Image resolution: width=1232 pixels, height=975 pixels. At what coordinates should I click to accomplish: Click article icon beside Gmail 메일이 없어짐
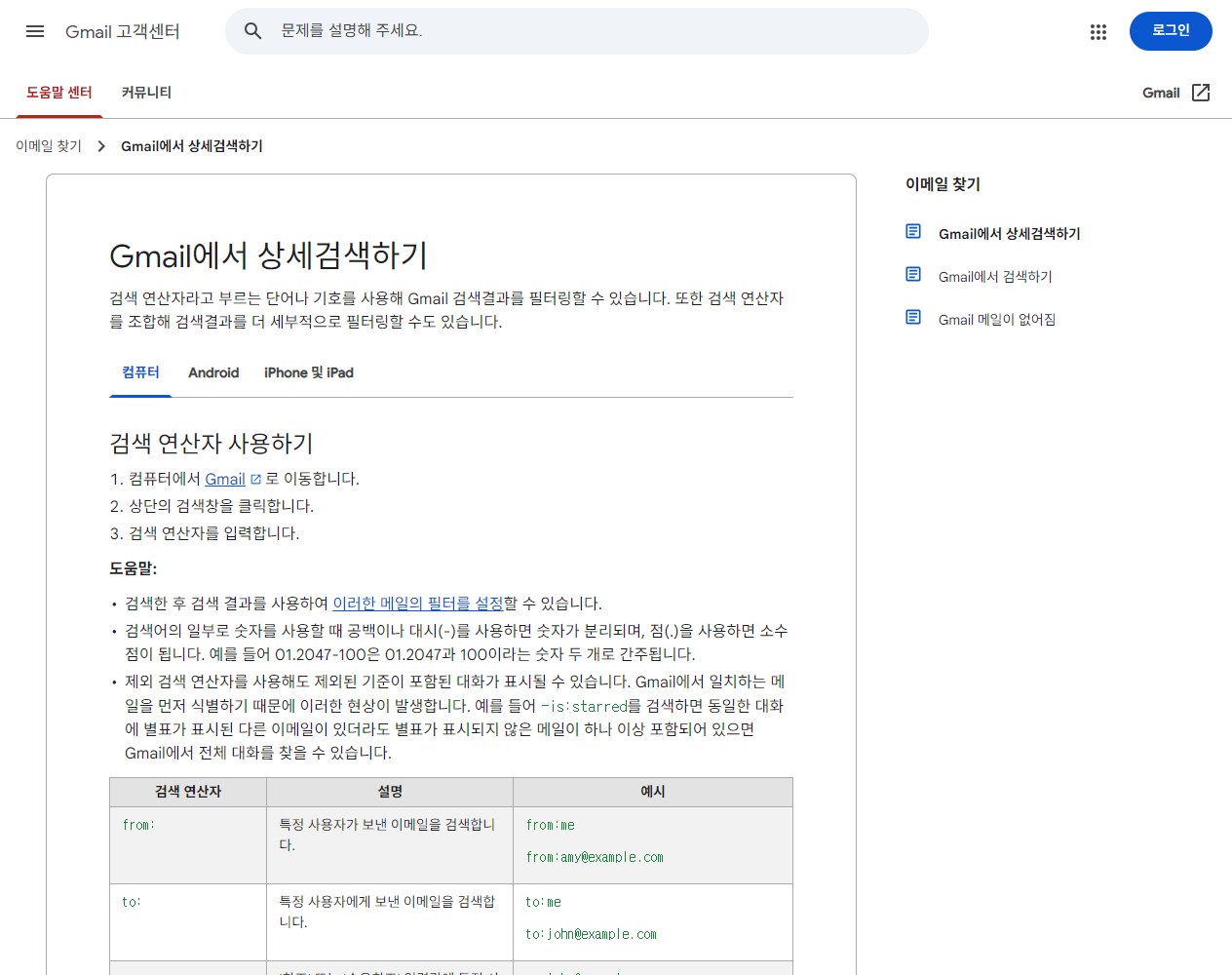click(x=913, y=317)
